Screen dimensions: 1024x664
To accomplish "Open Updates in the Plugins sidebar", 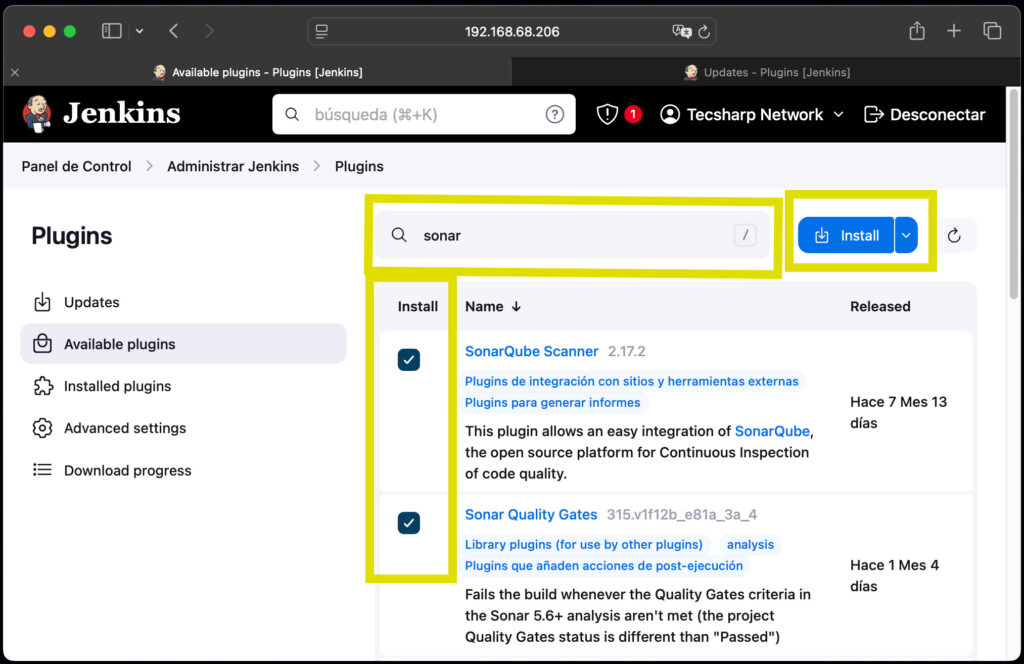I will pos(184,302).
